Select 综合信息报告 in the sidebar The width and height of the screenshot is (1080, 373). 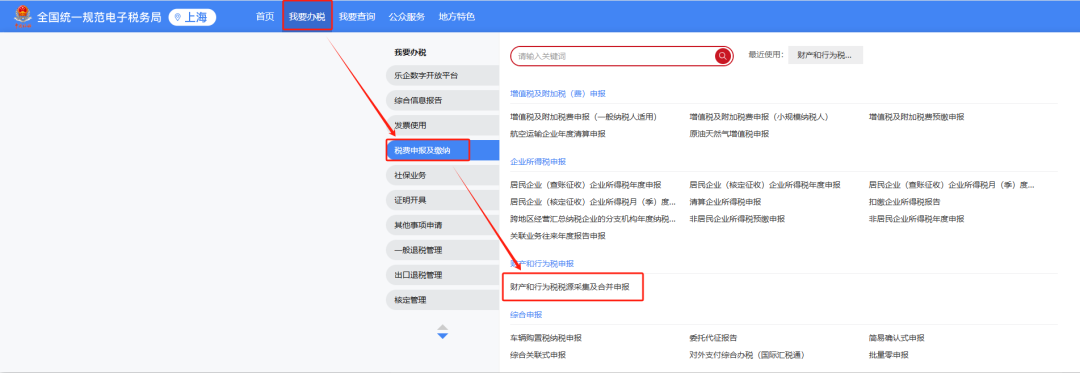pos(442,100)
